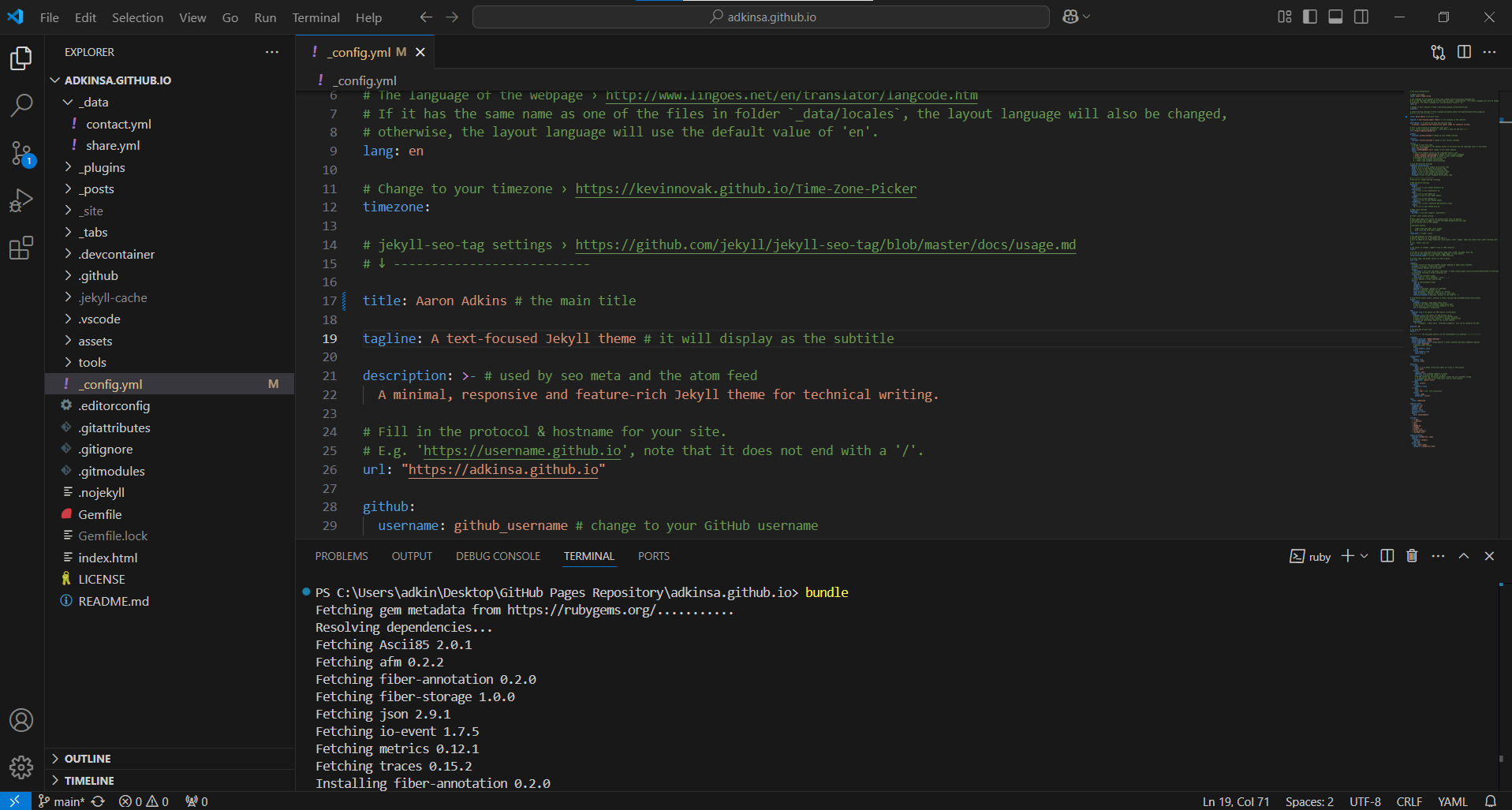Synchronize changes icon in status bar
The height and width of the screenshot is (810, 1512).
click(99, 801)
